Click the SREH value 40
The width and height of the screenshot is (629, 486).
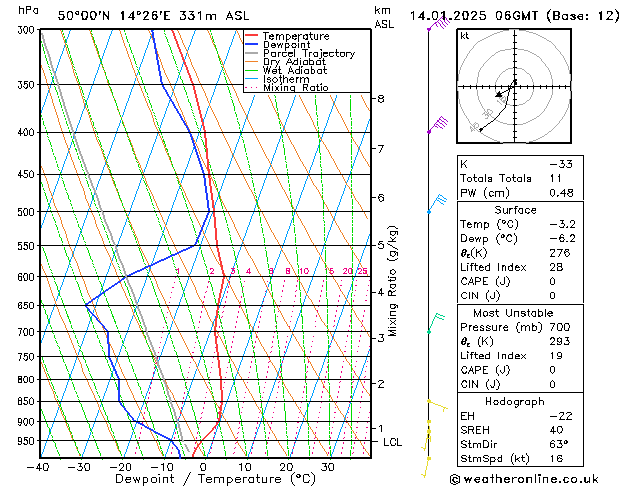(x=556, y=430)
